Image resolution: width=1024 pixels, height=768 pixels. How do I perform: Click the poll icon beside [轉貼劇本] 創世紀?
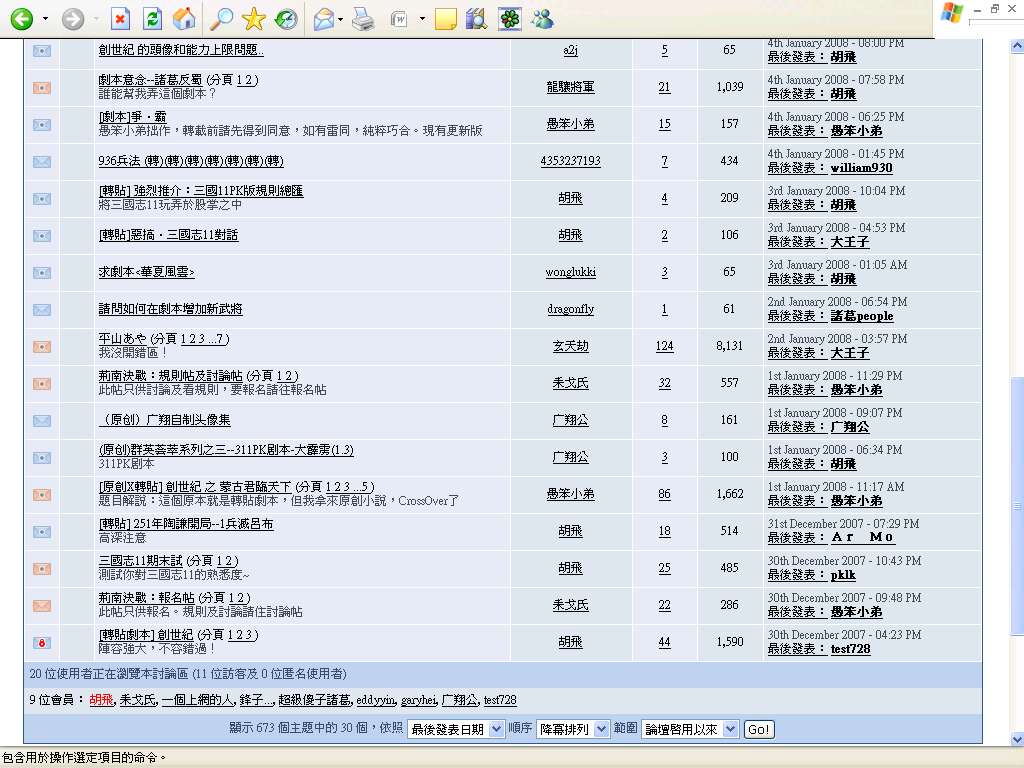pyautogui.click(x=42, y=643)
